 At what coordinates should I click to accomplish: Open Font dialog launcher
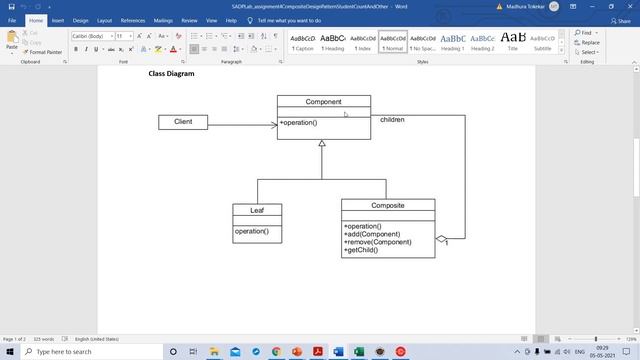click(183, 62)
